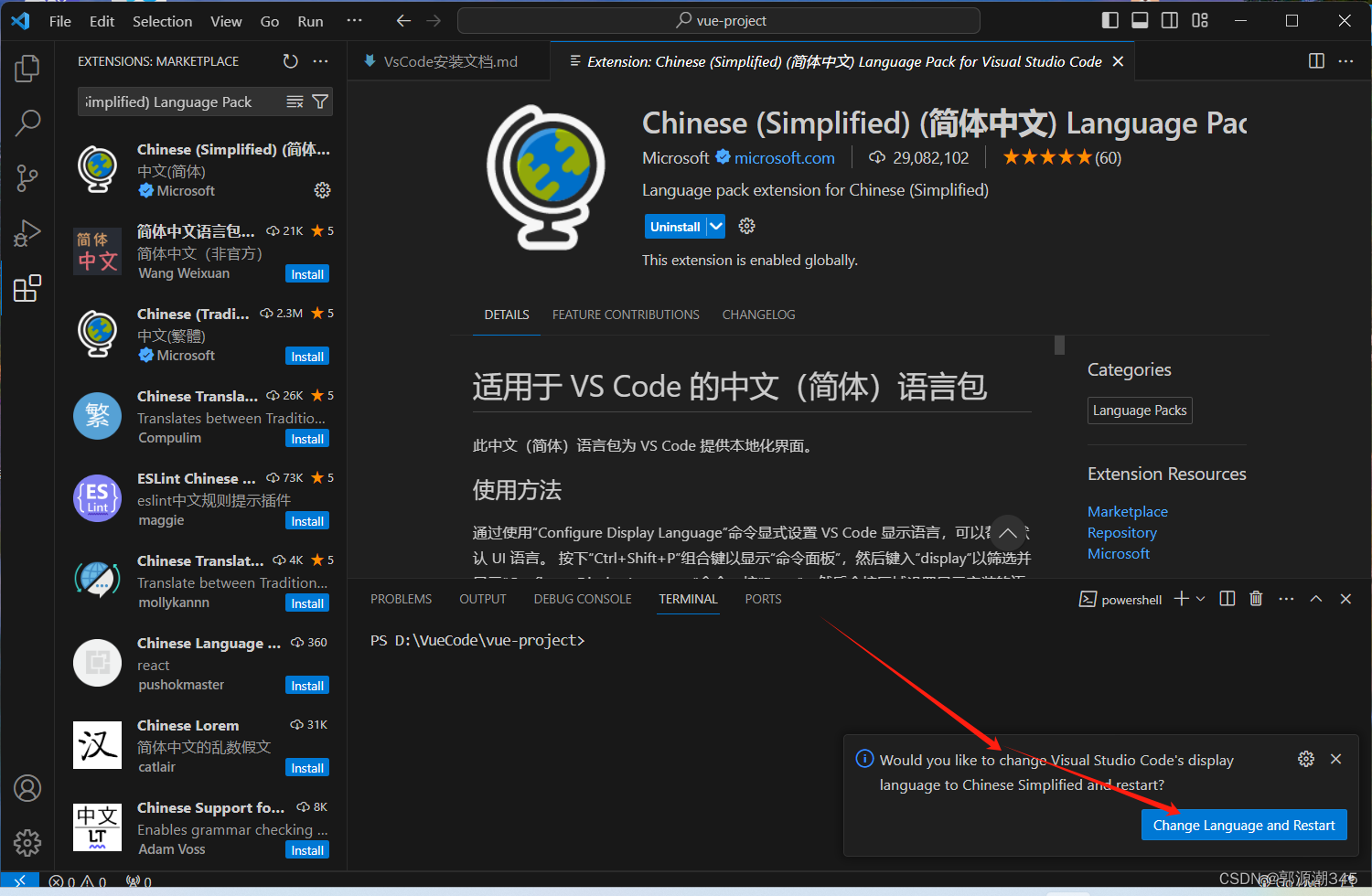Open manage gear next to Uninstall
Image resolution: width=1372 pixels, height=896 pixels.
coord(746,226)
